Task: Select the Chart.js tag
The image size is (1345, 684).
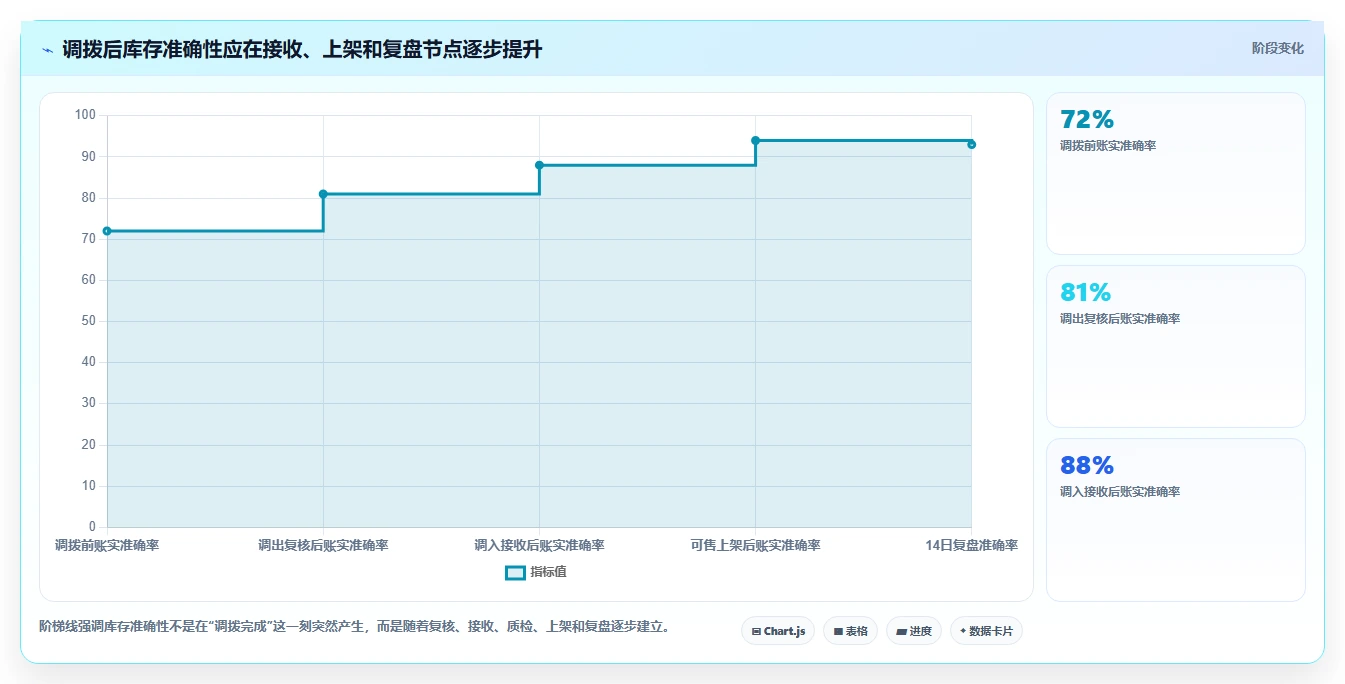Action: pyautogui.click(x=778, y=631)
